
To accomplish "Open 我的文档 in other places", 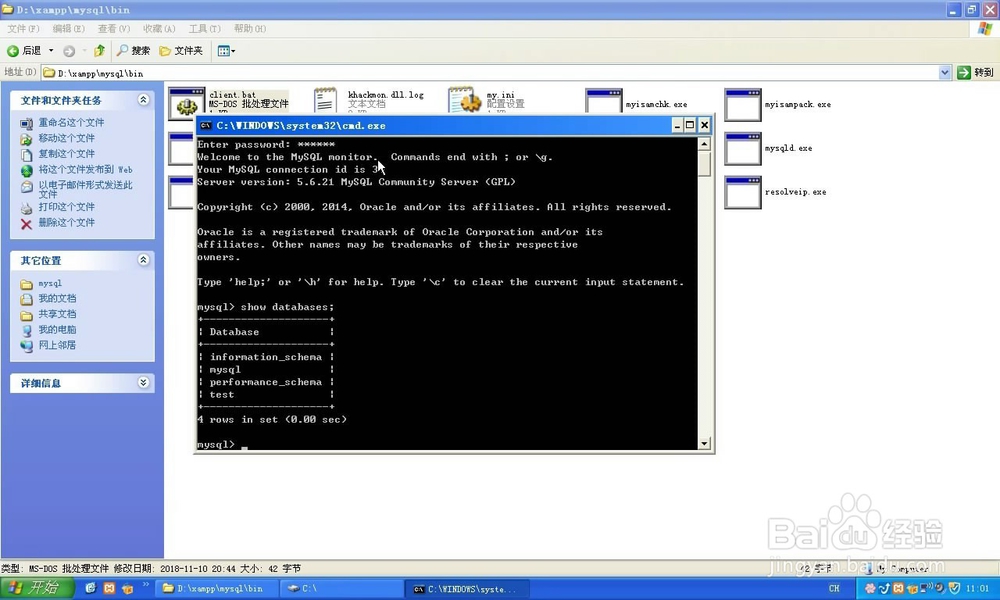I will pyautogui.click(x=57, y=298).
